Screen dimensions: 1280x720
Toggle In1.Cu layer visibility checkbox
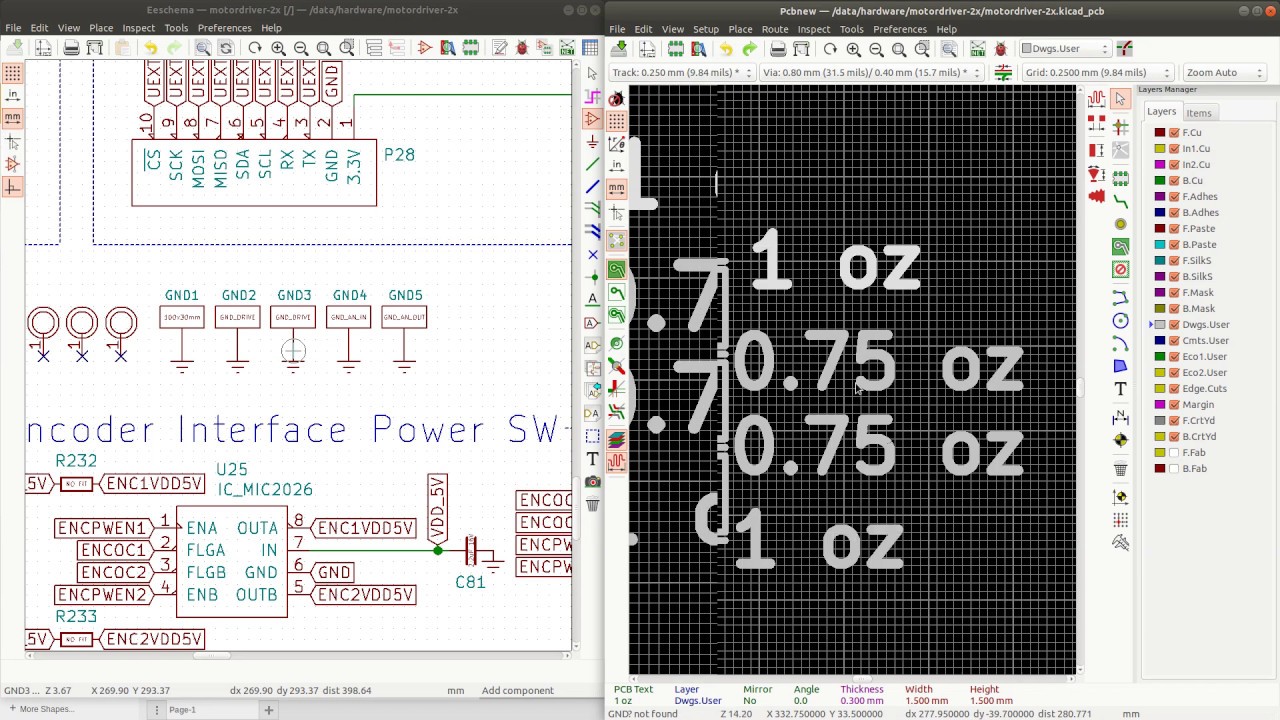pos(1175,149)
